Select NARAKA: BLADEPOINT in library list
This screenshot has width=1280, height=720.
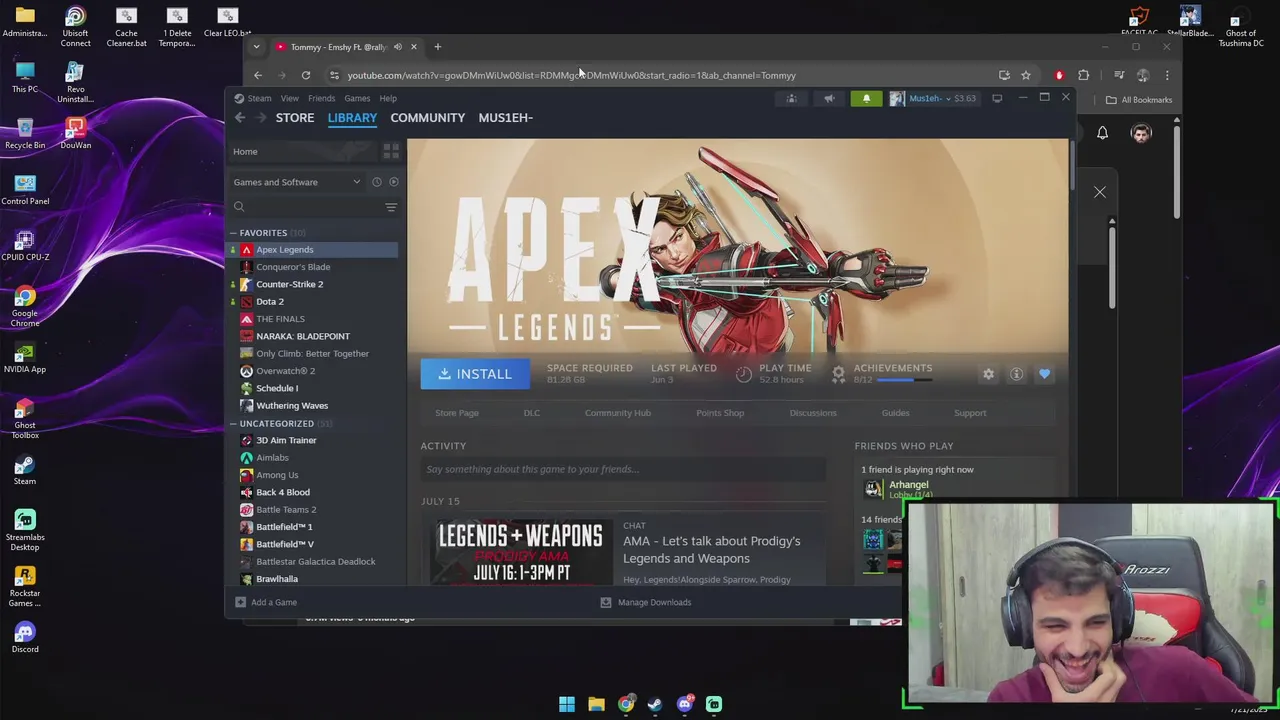(x=302, y=336)
